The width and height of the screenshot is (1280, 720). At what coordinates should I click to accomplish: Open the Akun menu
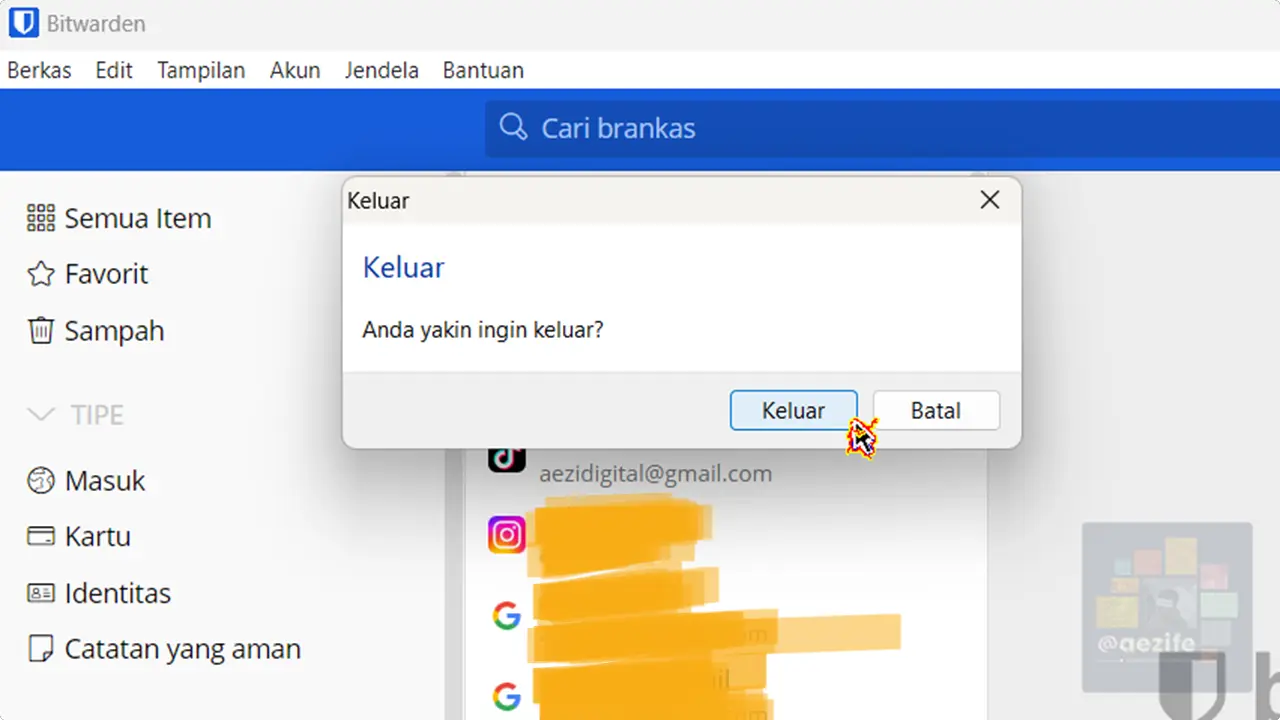(x=295, y=71)
